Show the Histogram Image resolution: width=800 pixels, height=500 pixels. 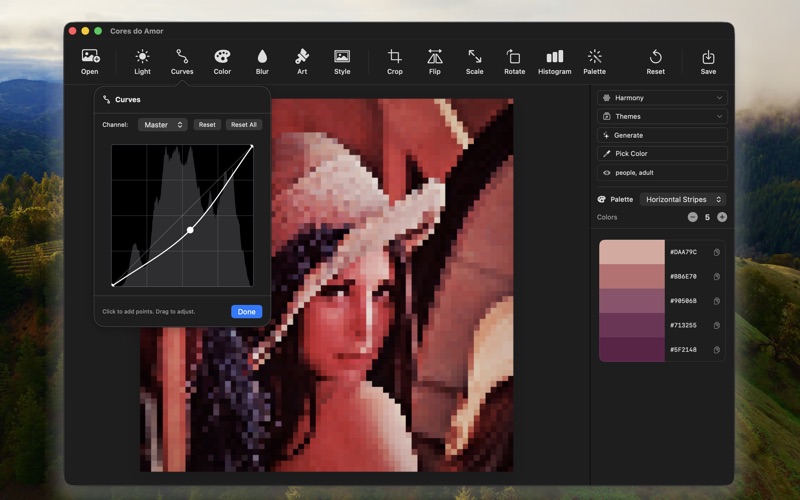(x=555, y=62)
